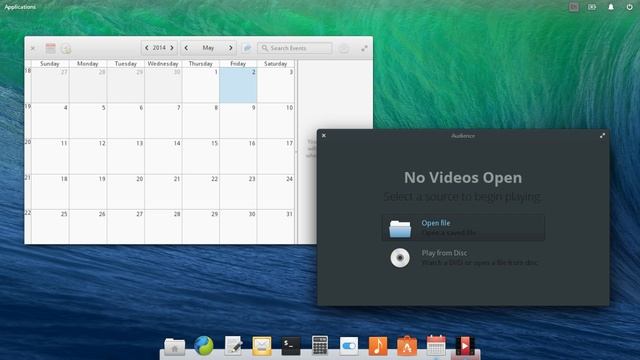
Task: Open the Files home folder in dock
Action: 174,347
